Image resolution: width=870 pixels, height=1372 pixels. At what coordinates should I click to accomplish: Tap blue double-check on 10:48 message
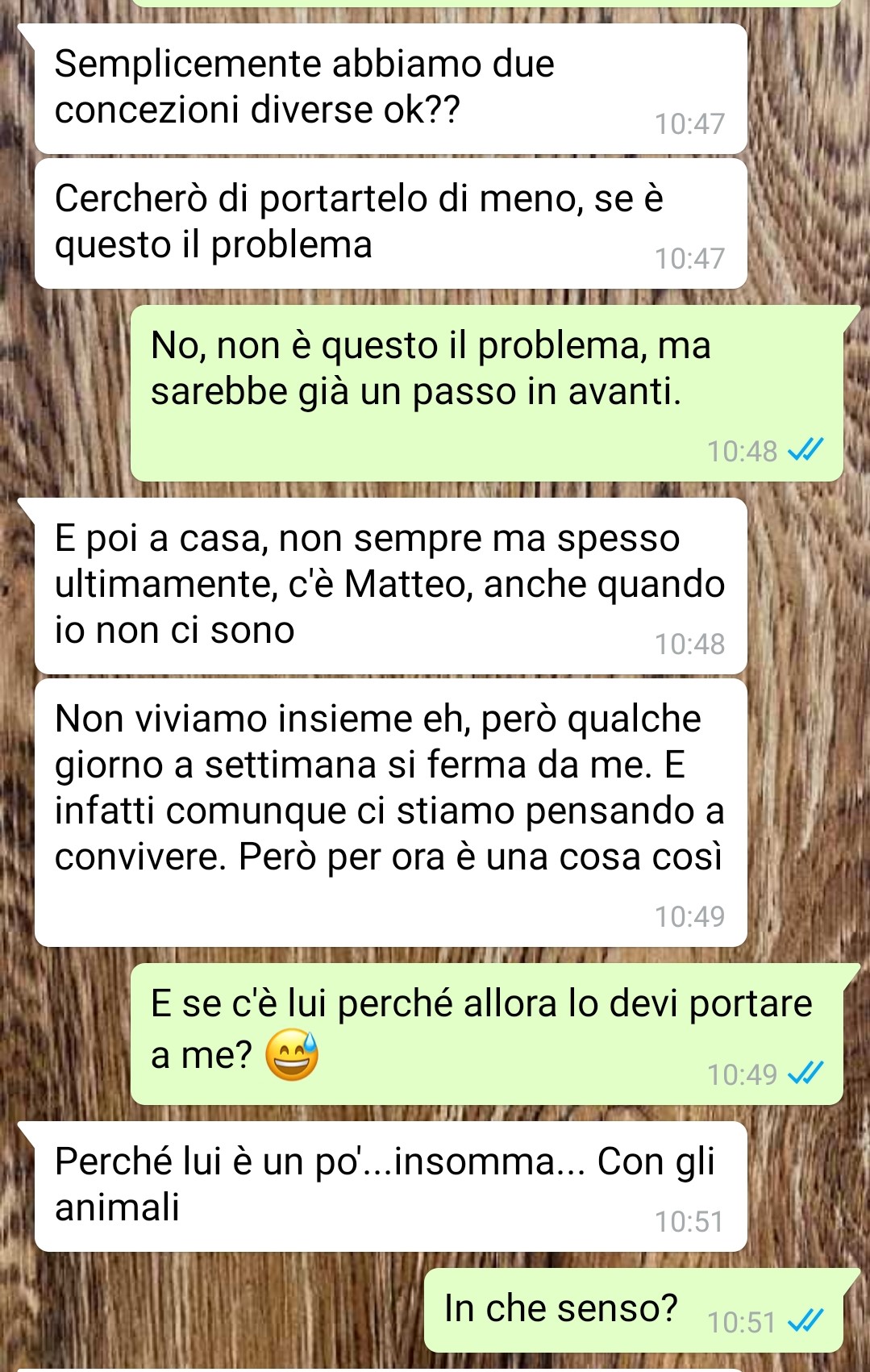pyautogui.click(x=805, y=449)
